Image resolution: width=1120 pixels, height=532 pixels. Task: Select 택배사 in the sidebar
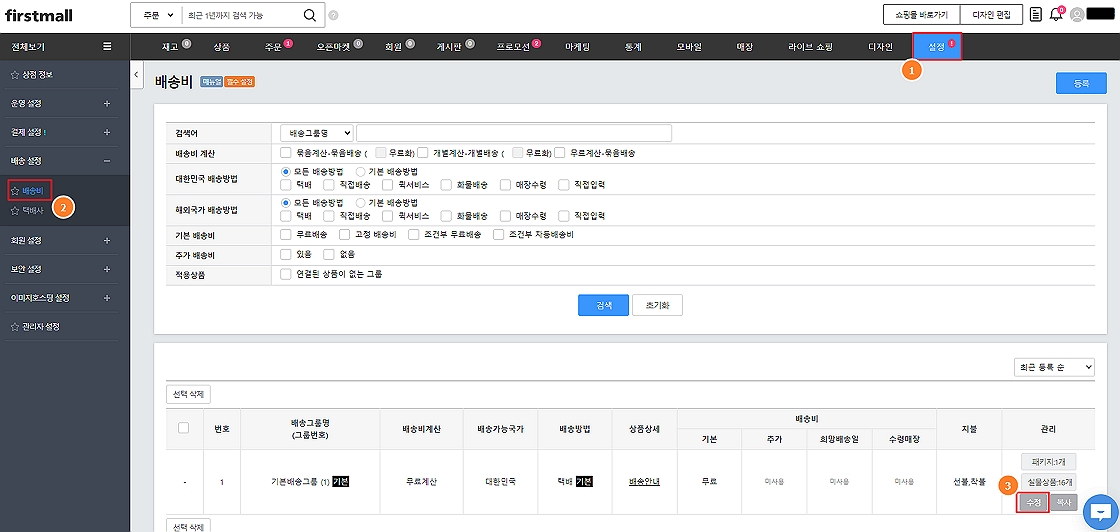point(33,211)
